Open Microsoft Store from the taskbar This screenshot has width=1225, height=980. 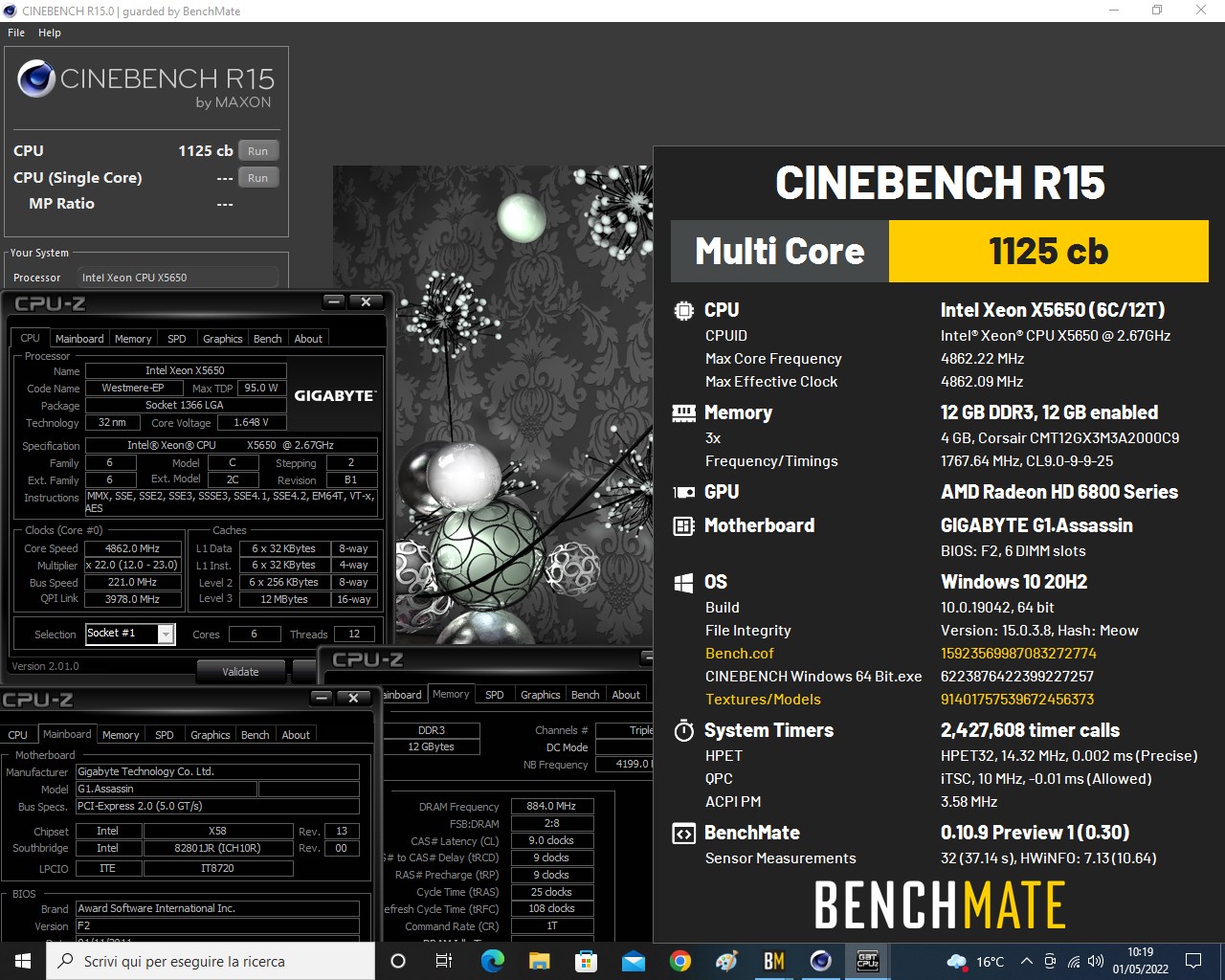[586, 961]
